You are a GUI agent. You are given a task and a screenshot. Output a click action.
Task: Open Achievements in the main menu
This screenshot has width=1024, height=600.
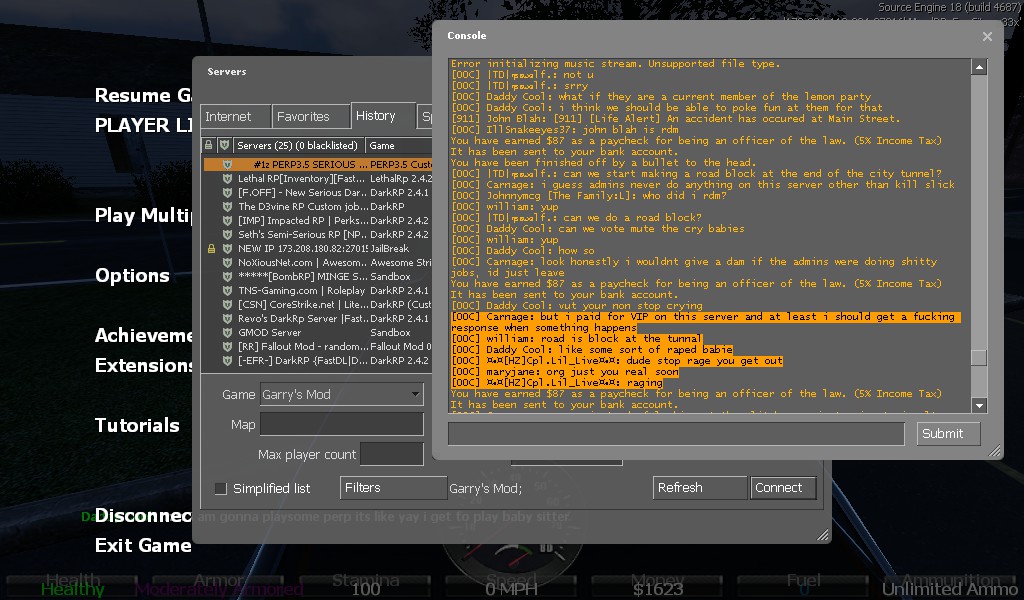coord(143,336)
